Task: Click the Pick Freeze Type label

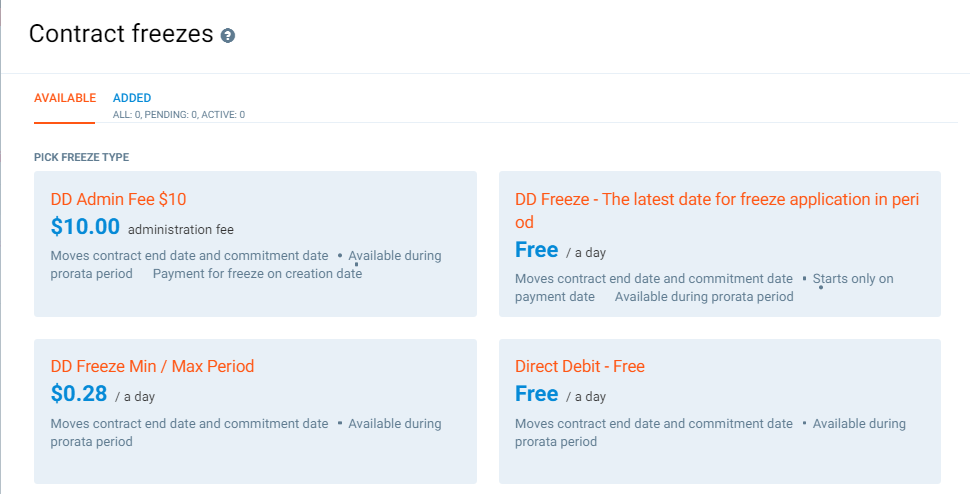Action: (81, 157)
